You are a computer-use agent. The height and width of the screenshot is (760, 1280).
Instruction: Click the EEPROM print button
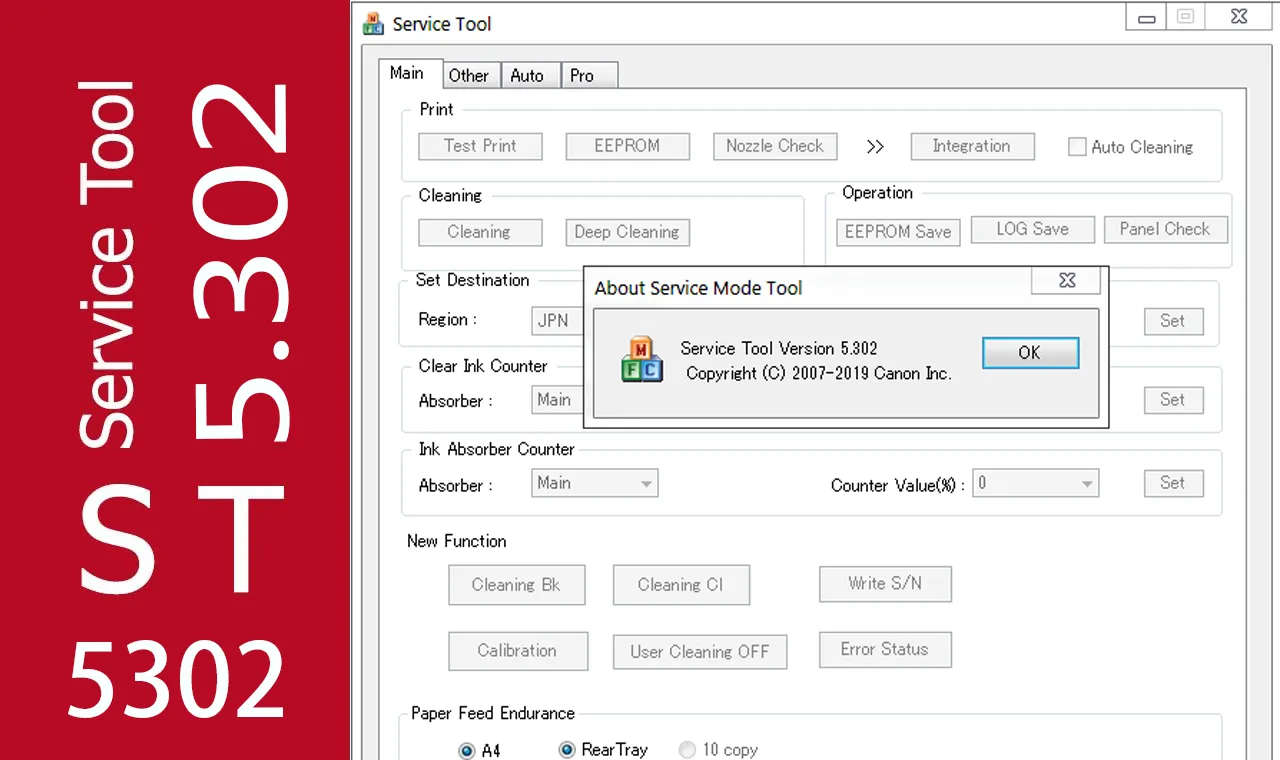click(x=627, y=146)
